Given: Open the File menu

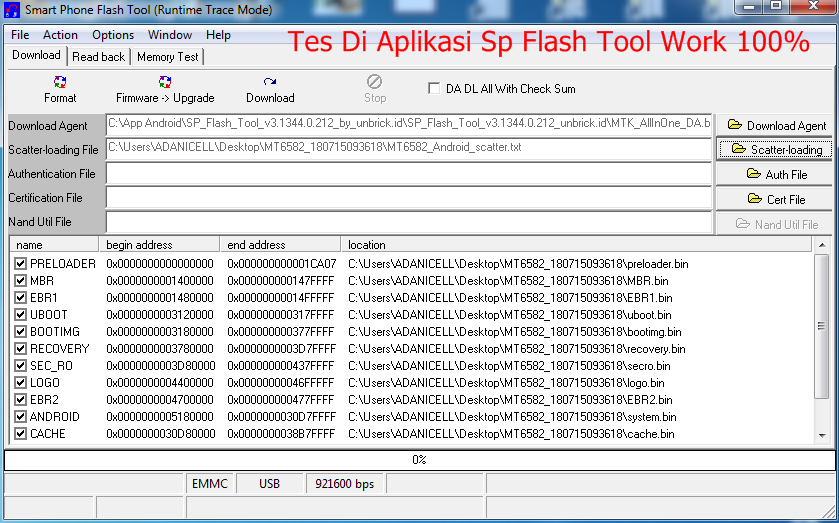Looking at the screenshot, I should point(20,35).
